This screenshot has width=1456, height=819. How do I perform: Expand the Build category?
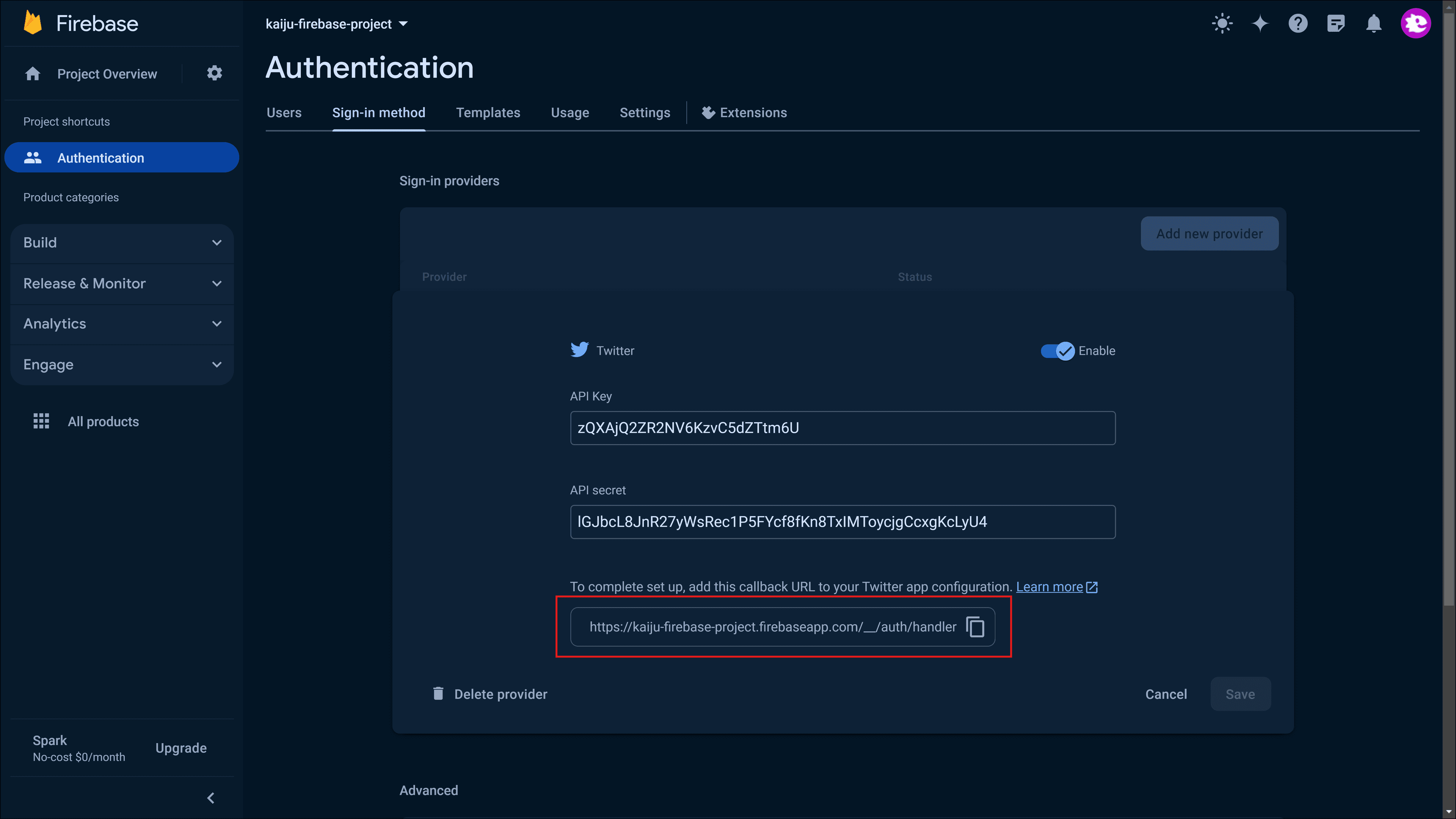pyautogui.click(x=122, y=243)
